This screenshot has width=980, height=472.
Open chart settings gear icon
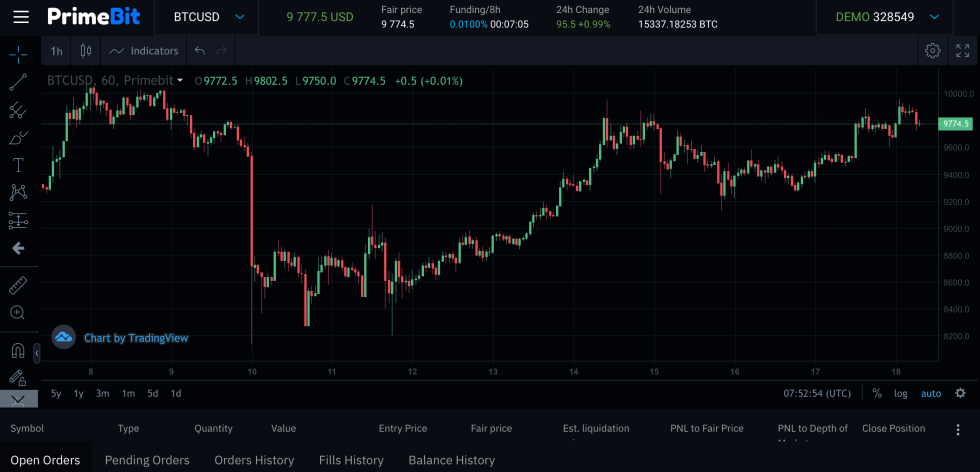[932, 51]
